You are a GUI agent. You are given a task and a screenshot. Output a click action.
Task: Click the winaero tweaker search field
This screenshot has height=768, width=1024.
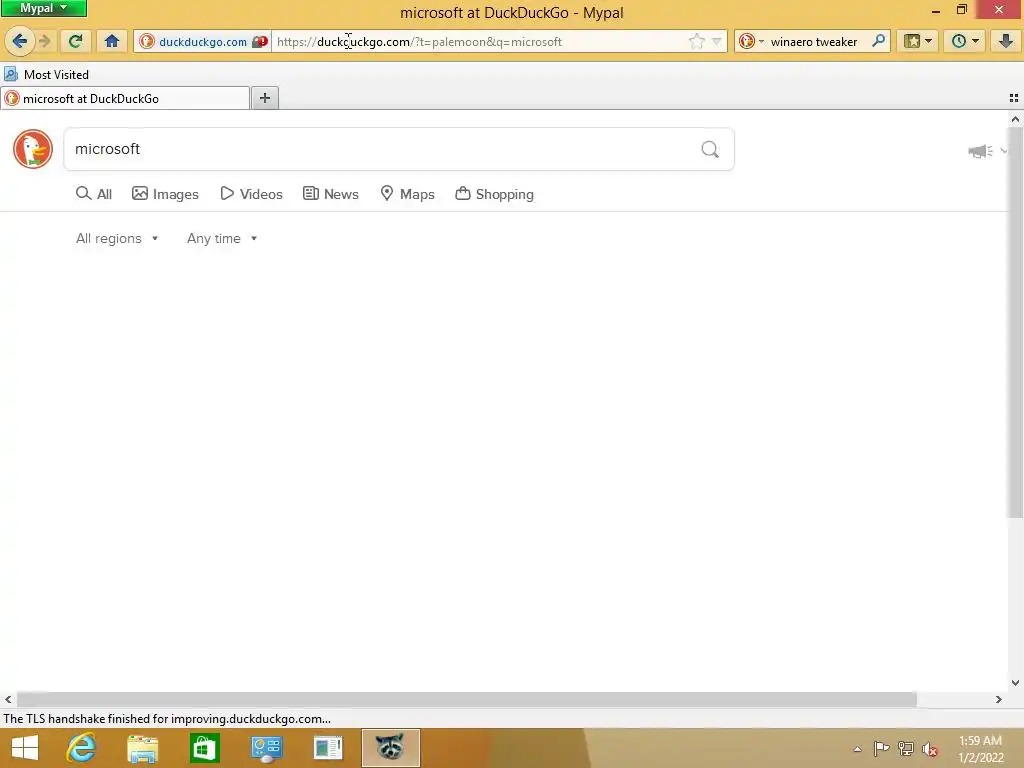tap(814, 41)
